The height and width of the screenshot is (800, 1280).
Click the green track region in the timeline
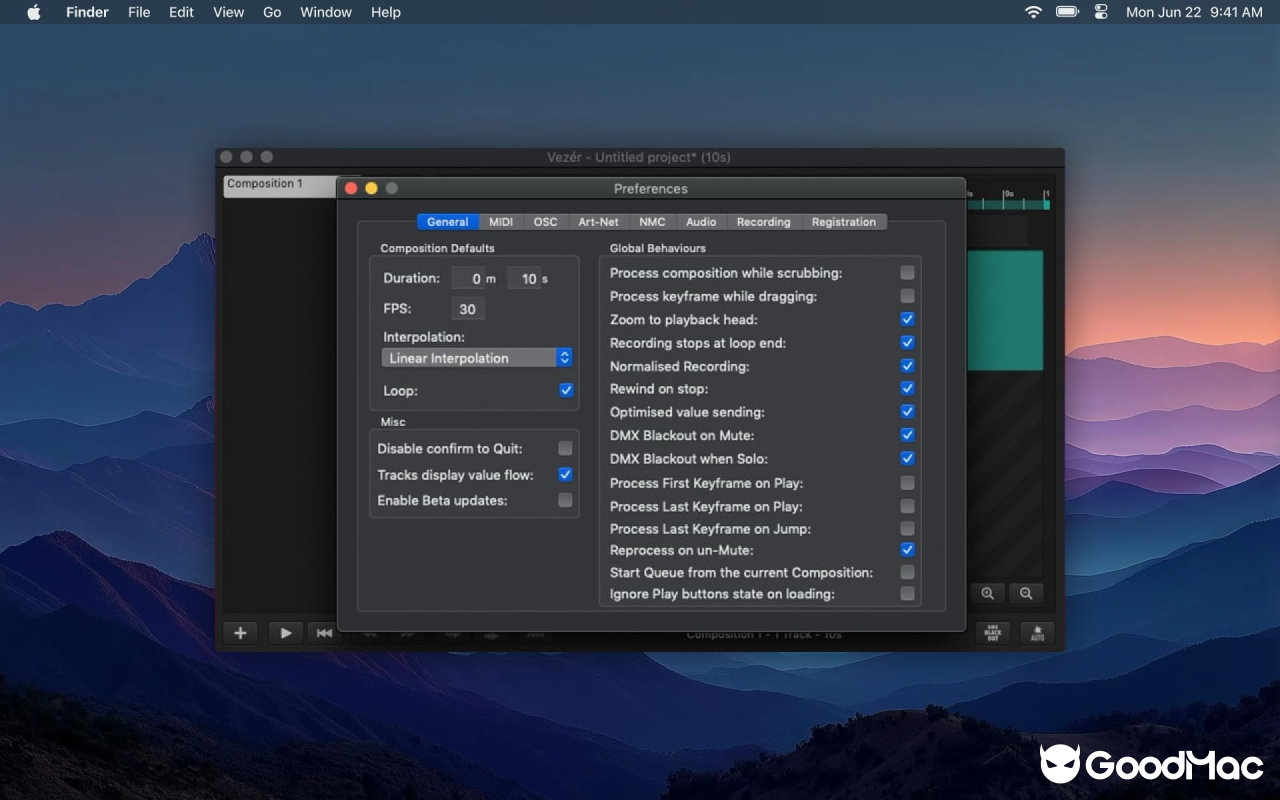tap(1005, 310)
